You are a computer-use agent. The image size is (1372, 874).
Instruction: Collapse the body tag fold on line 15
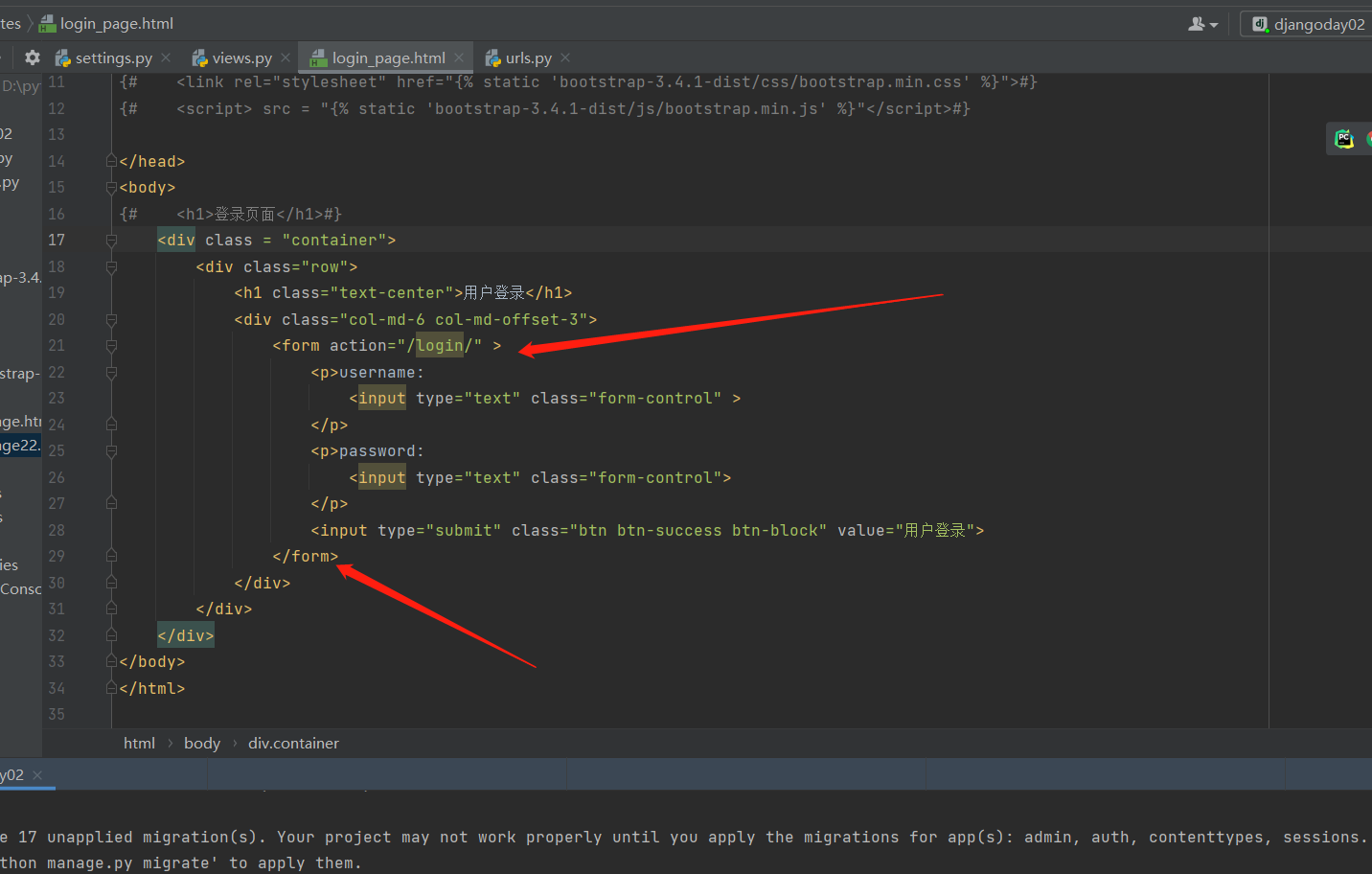(x=111, y=188)
